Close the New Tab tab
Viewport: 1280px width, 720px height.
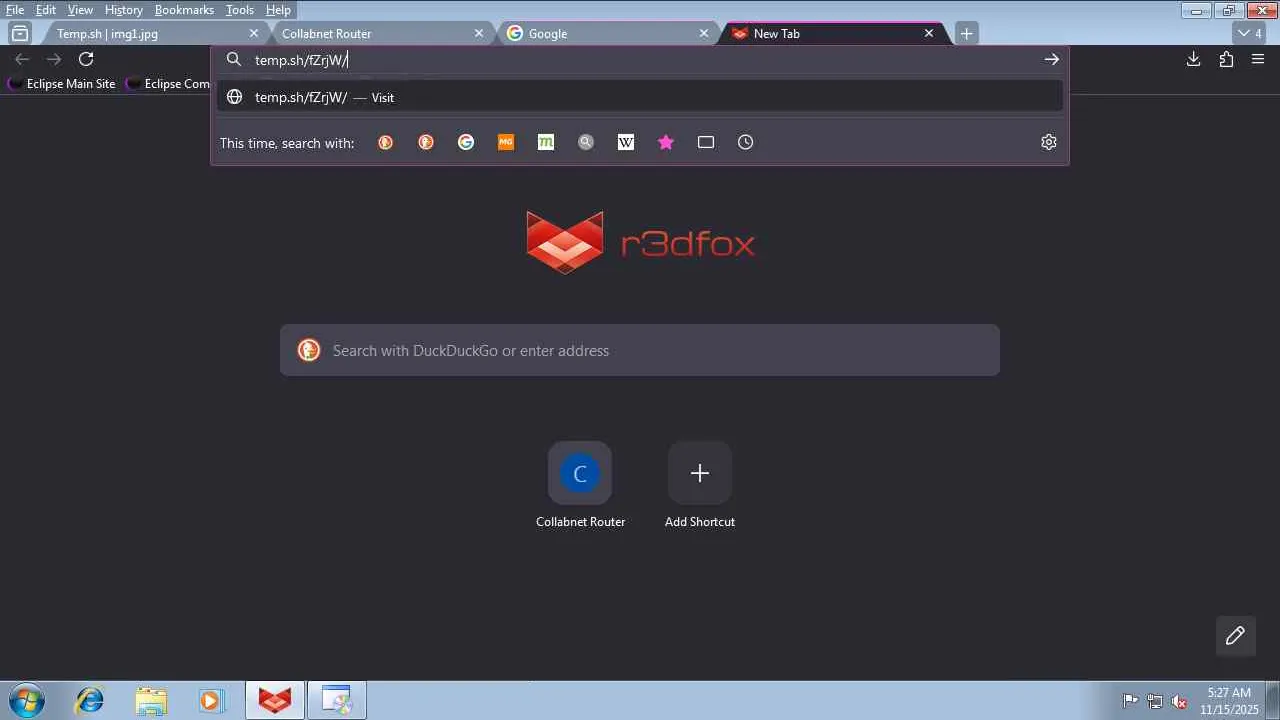929,33
